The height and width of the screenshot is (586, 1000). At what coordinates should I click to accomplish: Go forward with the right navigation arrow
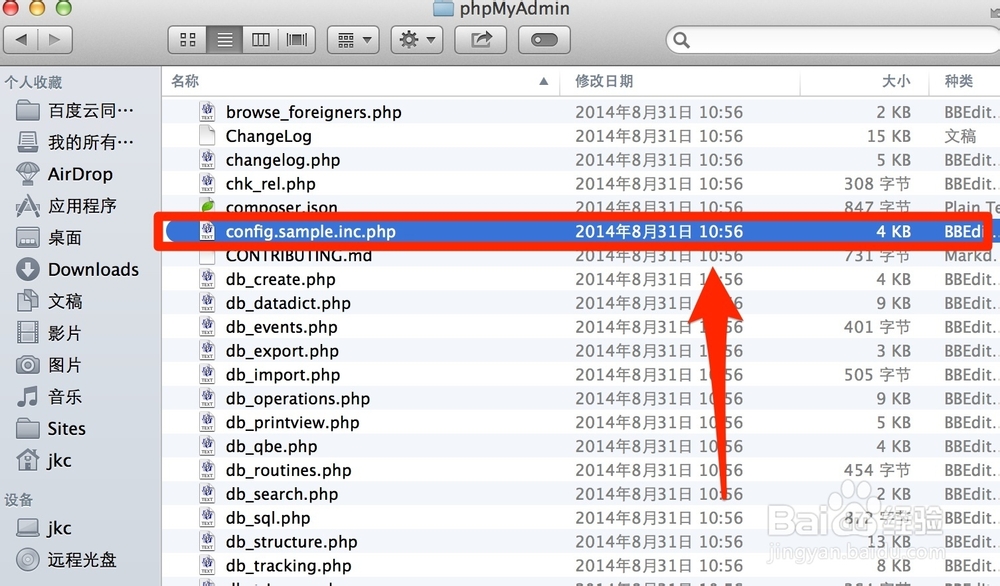pyautogui.click(x=55, y=40)
